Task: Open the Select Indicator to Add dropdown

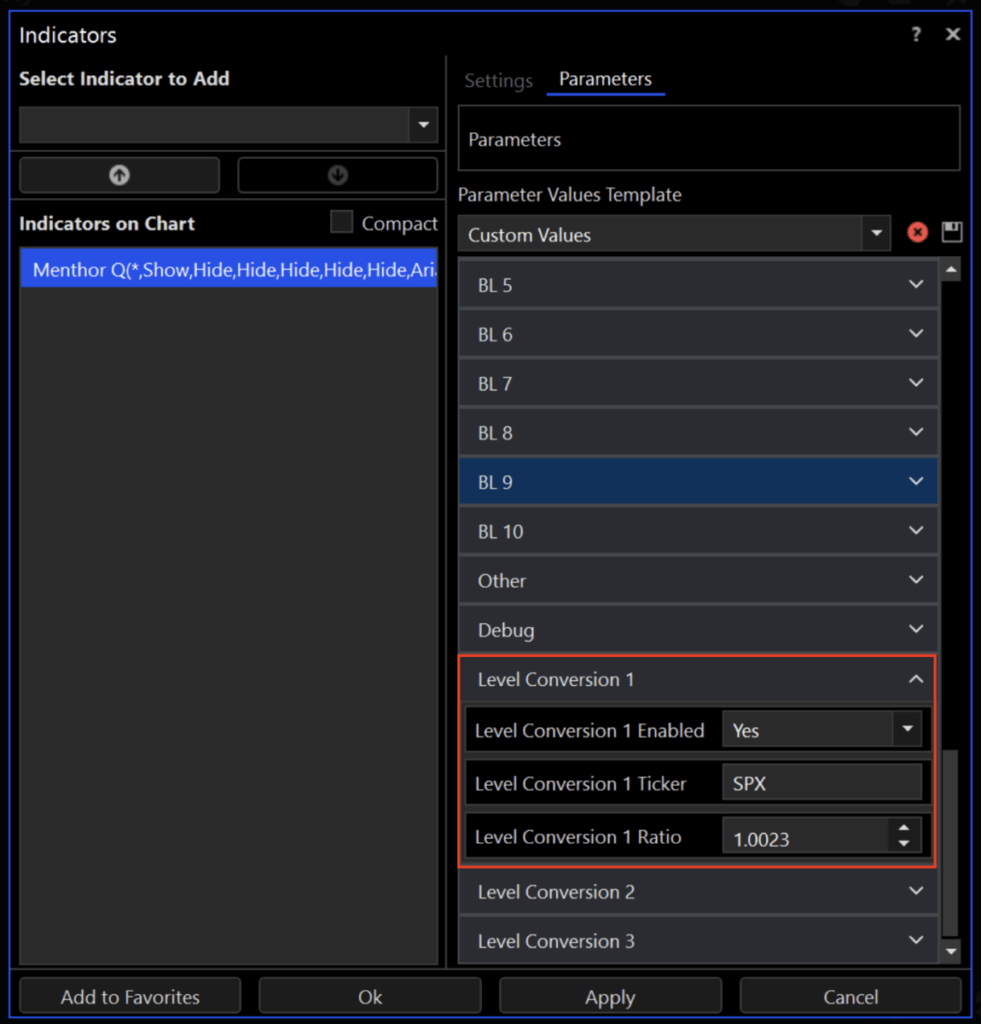Action: coord(423,125)
